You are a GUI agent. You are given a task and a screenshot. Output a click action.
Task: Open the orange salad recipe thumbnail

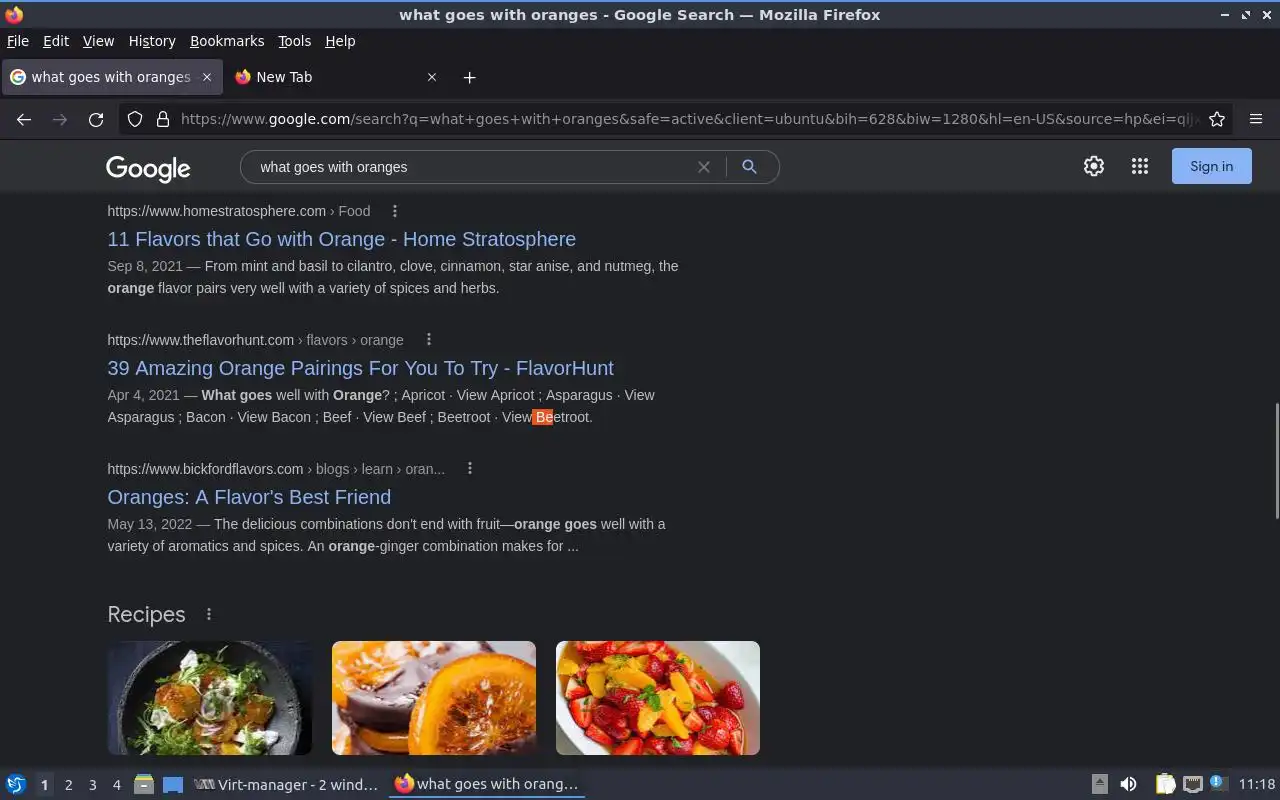(x=210, y=698)
